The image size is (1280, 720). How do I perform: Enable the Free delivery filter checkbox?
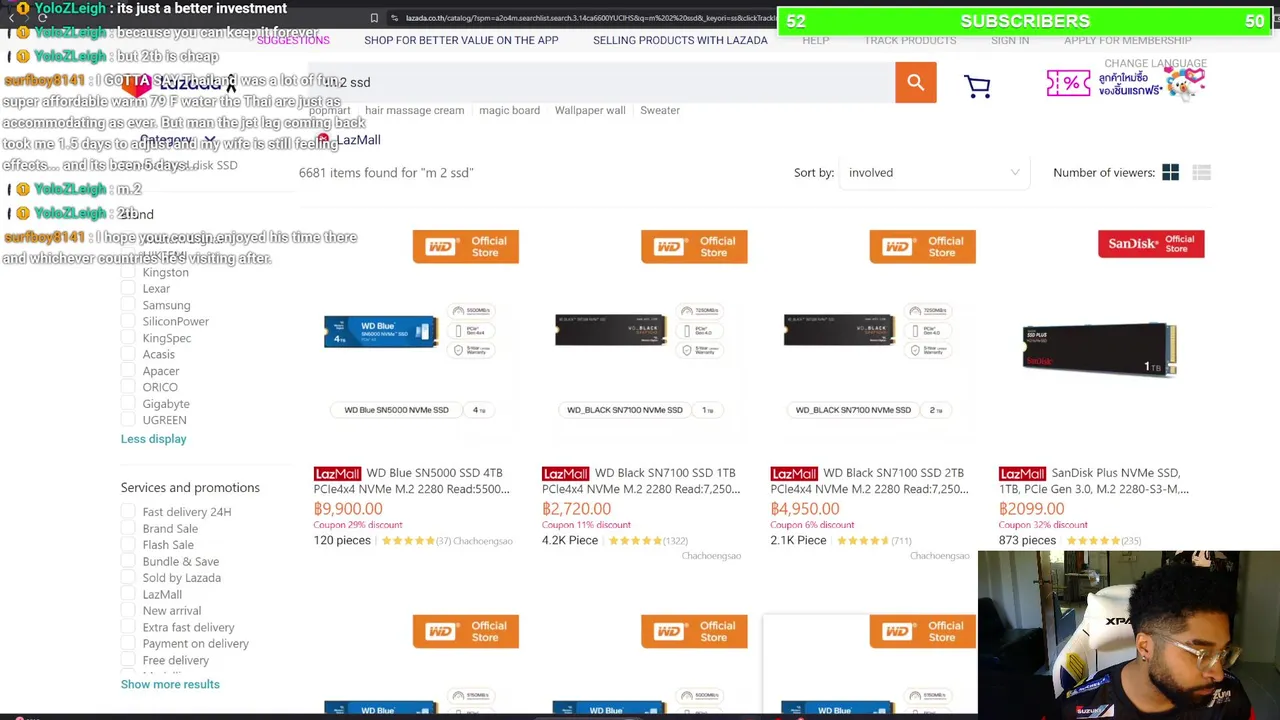pos(128,660)
